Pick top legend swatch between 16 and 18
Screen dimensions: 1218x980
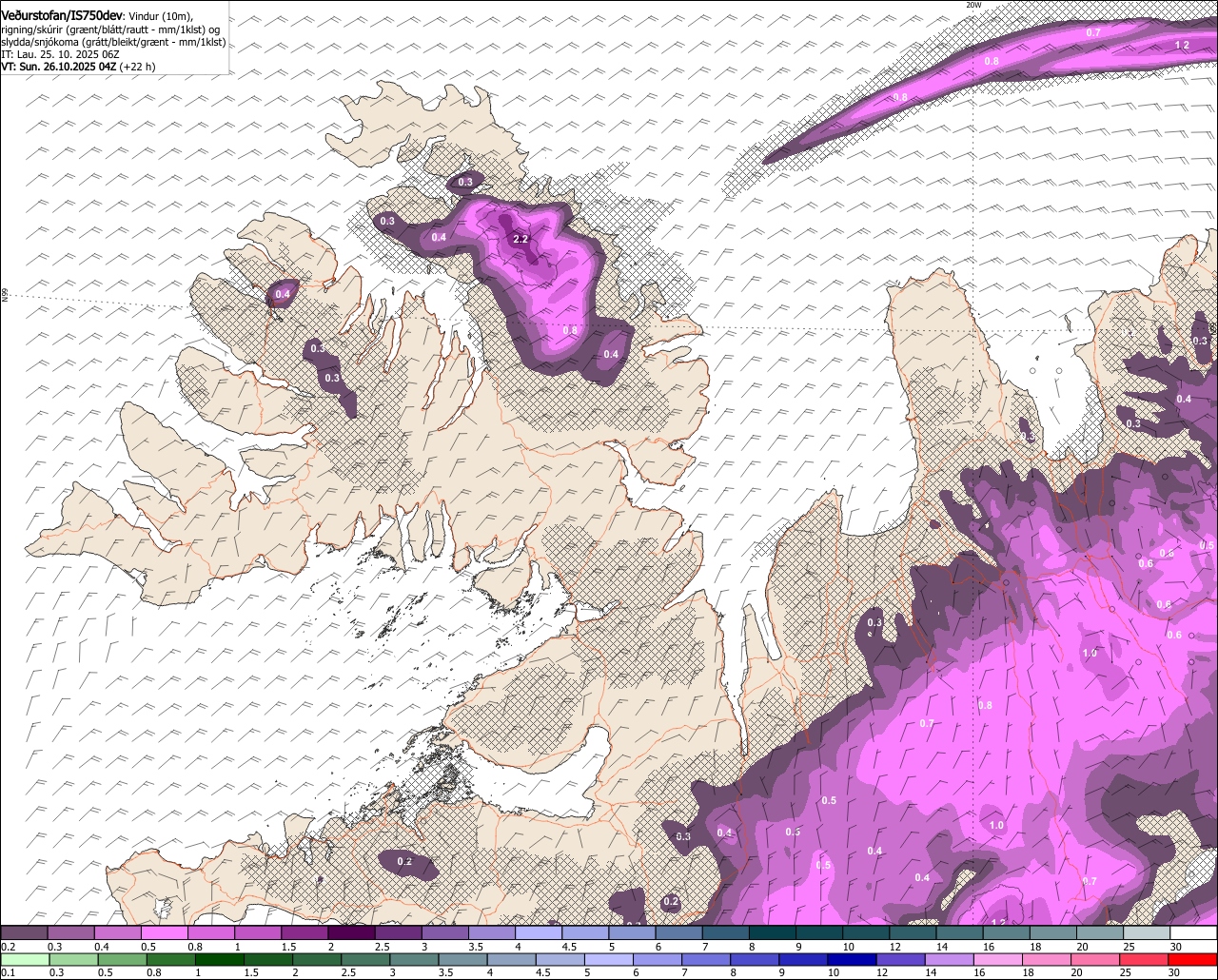click(1007, 933)
